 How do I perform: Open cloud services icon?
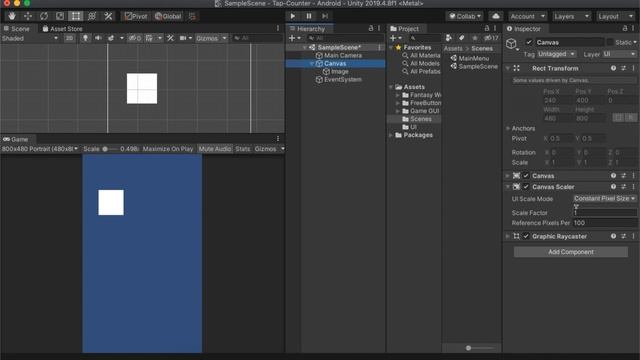[496, 16]
